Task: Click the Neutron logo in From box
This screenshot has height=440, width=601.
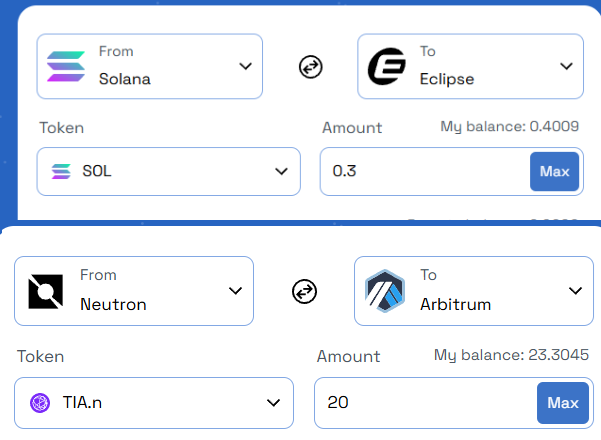Action: (x=46, y=292)
